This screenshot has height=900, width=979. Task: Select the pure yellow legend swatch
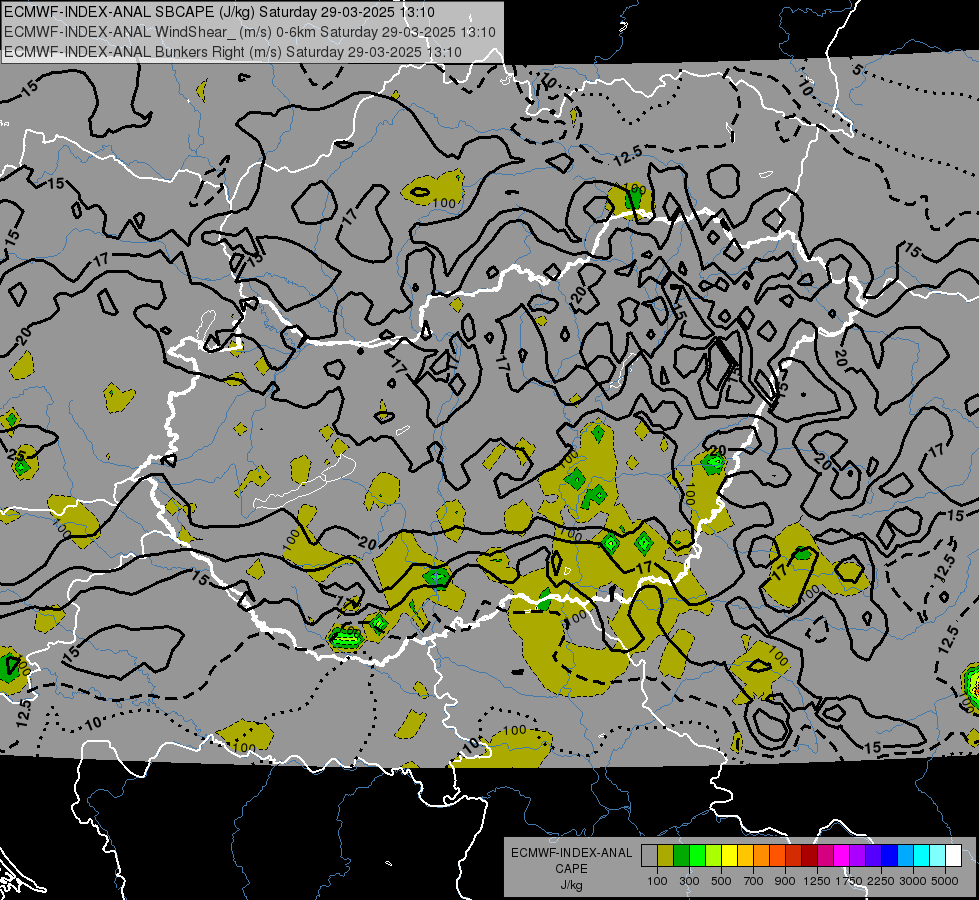tap(729, 855)
